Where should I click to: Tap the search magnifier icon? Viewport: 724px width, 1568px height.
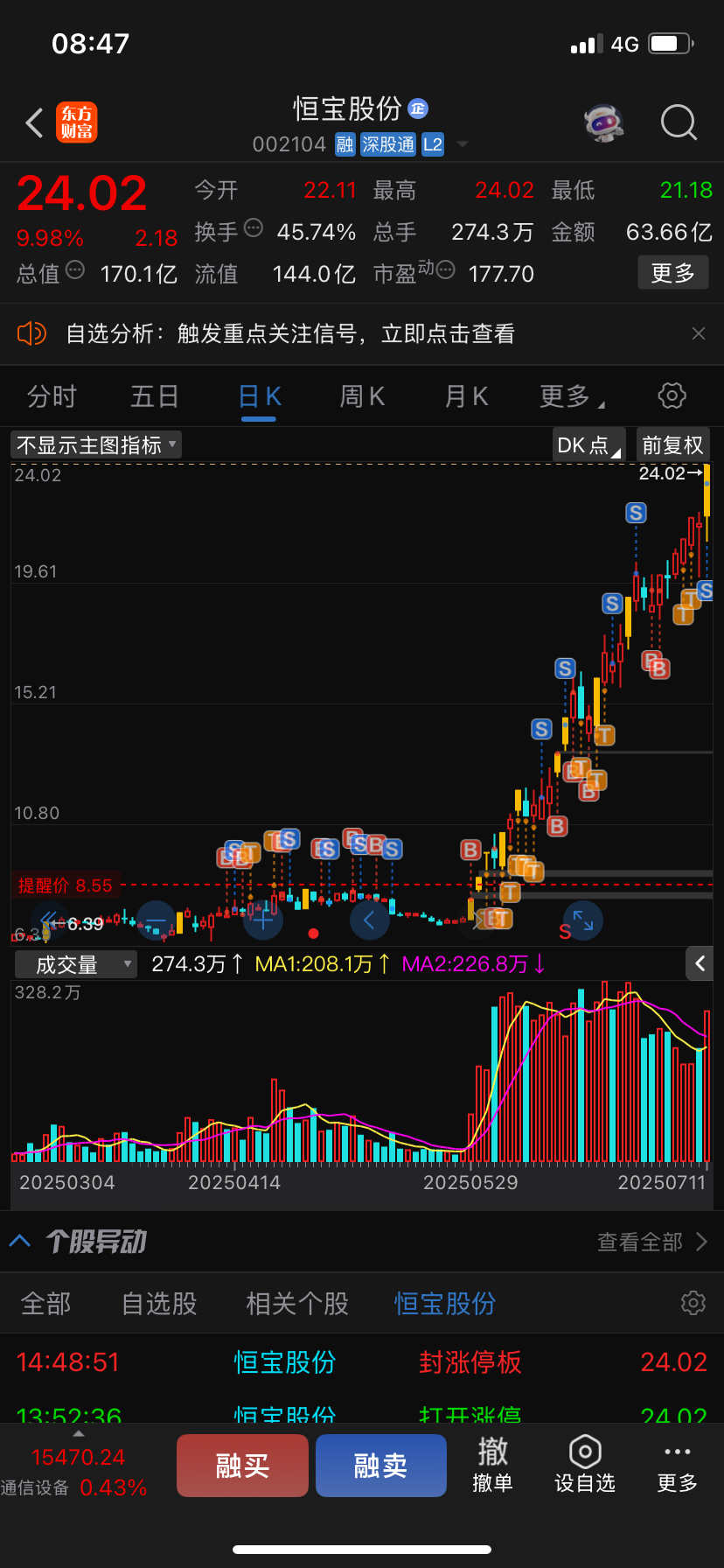[x=679, y=122]
